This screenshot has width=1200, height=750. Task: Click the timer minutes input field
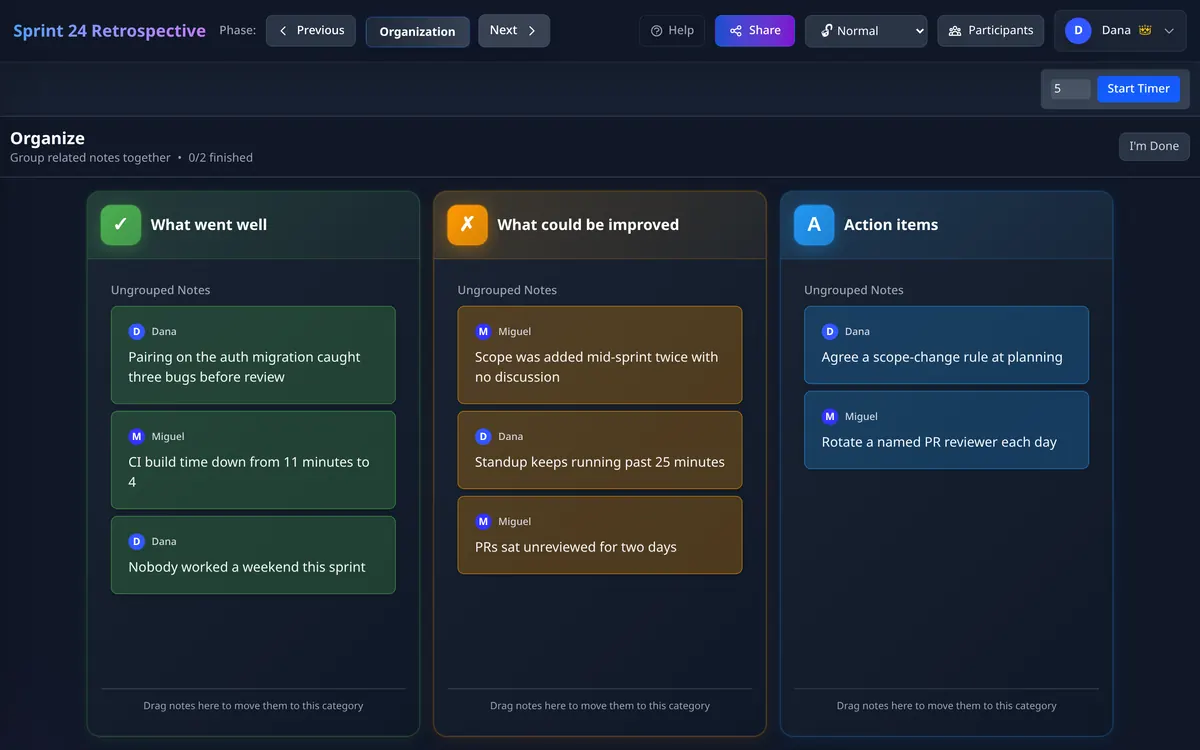coord(1070,89)
